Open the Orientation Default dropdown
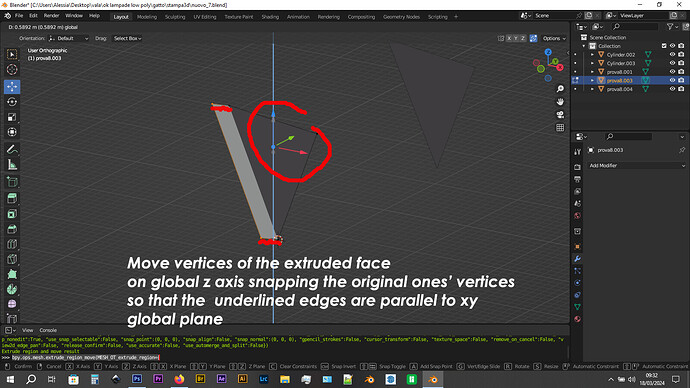The image size is (690, 388). click(68, 38)
